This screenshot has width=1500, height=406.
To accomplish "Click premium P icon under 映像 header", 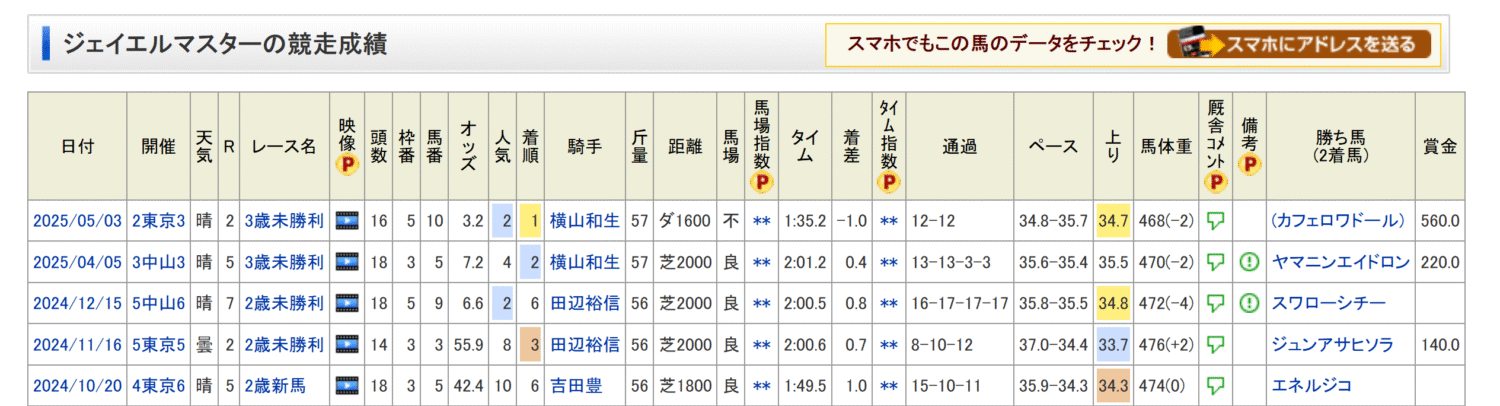I will click(347, 165).
